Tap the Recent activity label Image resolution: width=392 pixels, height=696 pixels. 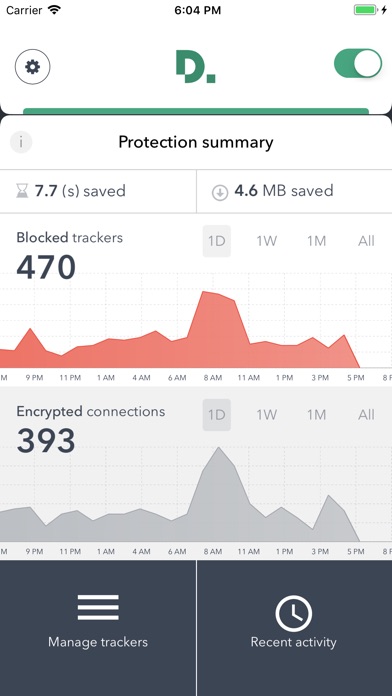click(293, 642)
